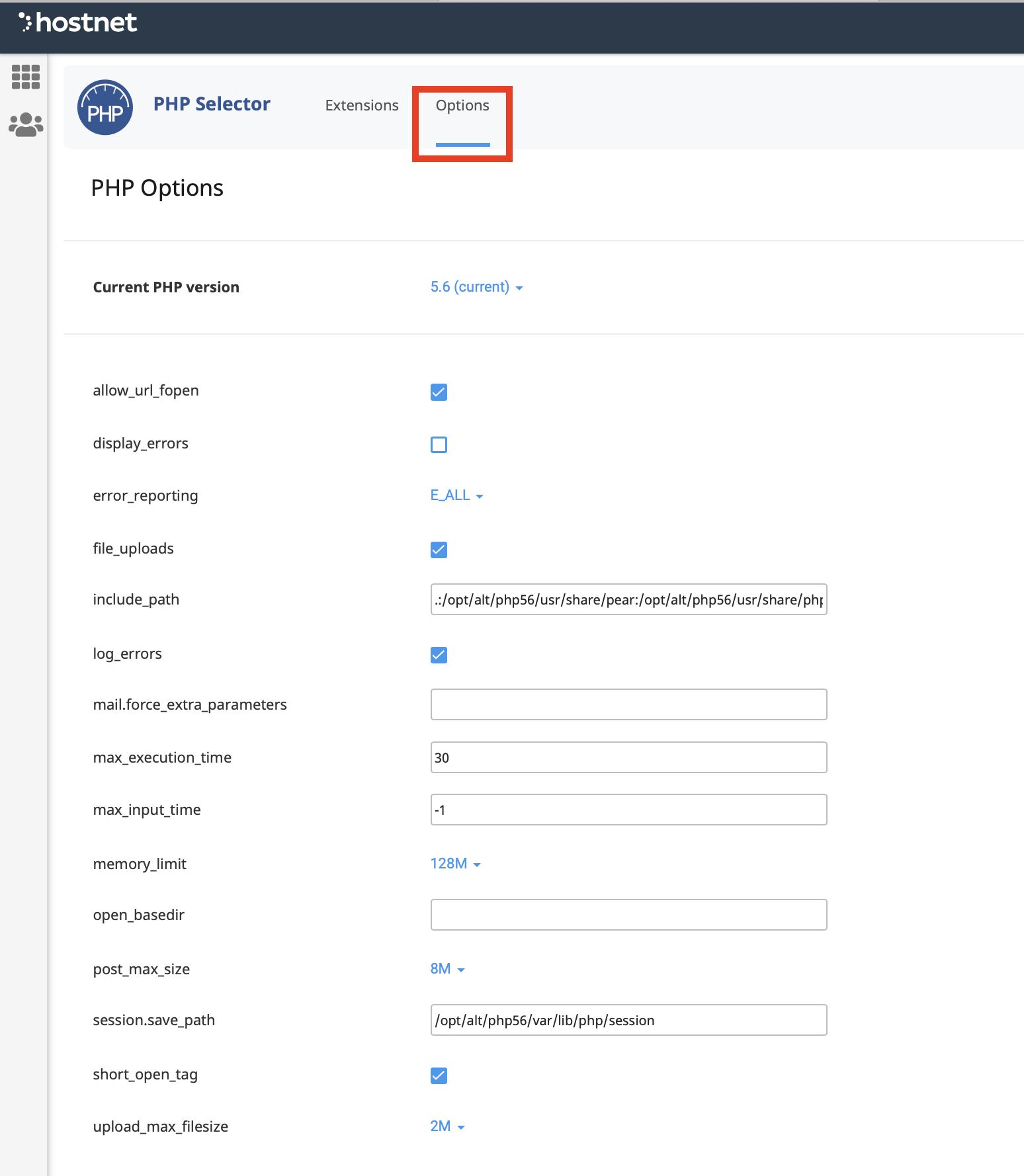The width and height of the screenshot is (1024, 1176).
Task: Uncheck the file_uploads checkbox
Action: pyautogui.click(x=439, y=550)
